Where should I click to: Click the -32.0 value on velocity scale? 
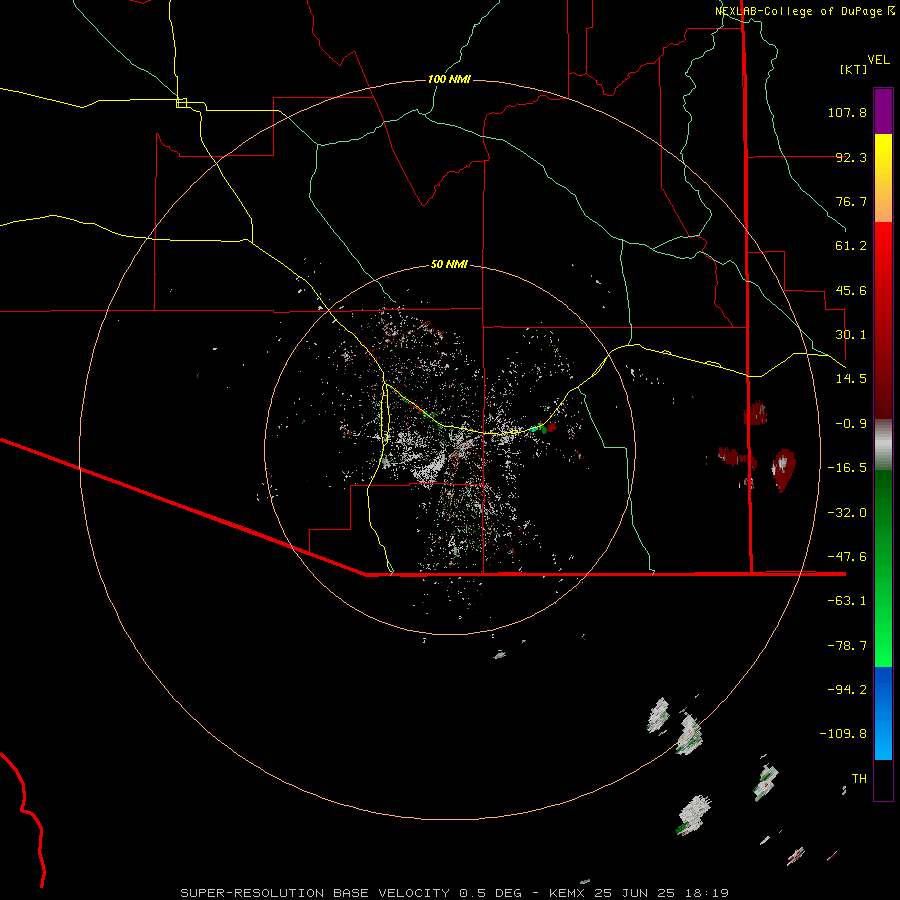[x=847, y=513]
